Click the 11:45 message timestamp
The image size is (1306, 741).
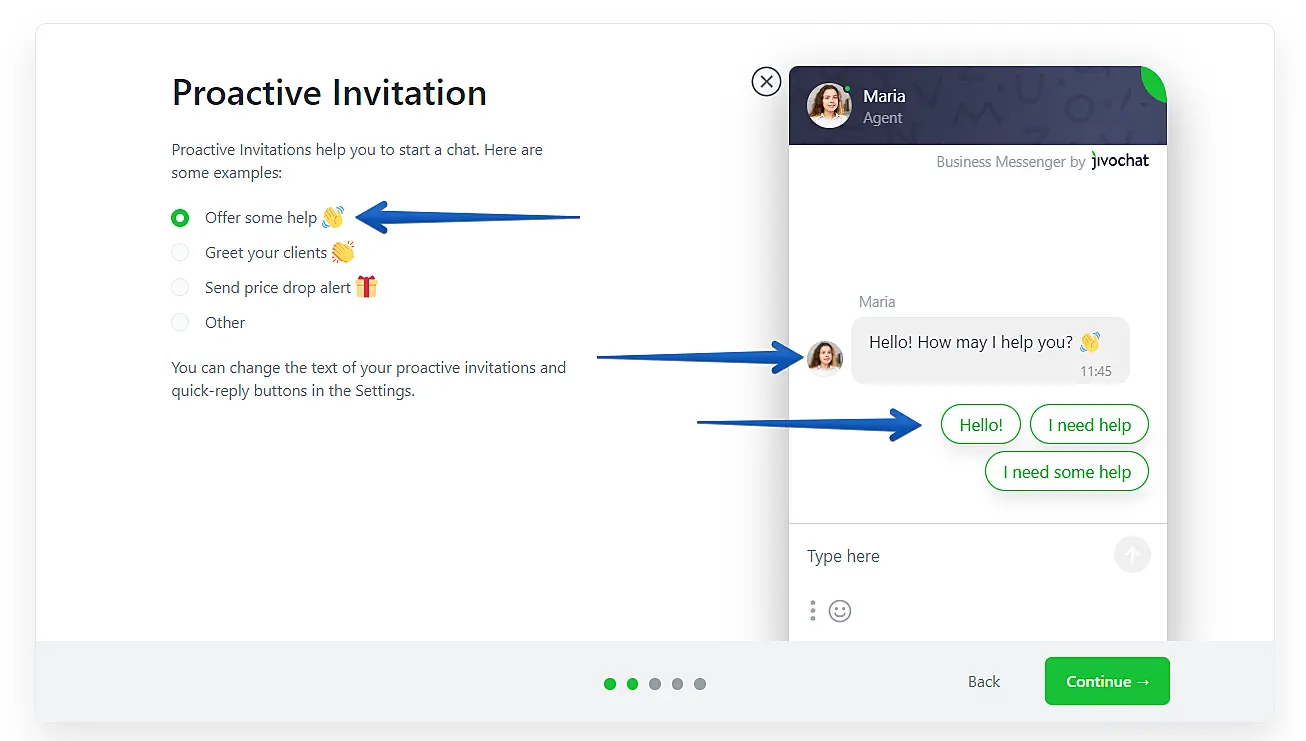(x=1095, y=371)
